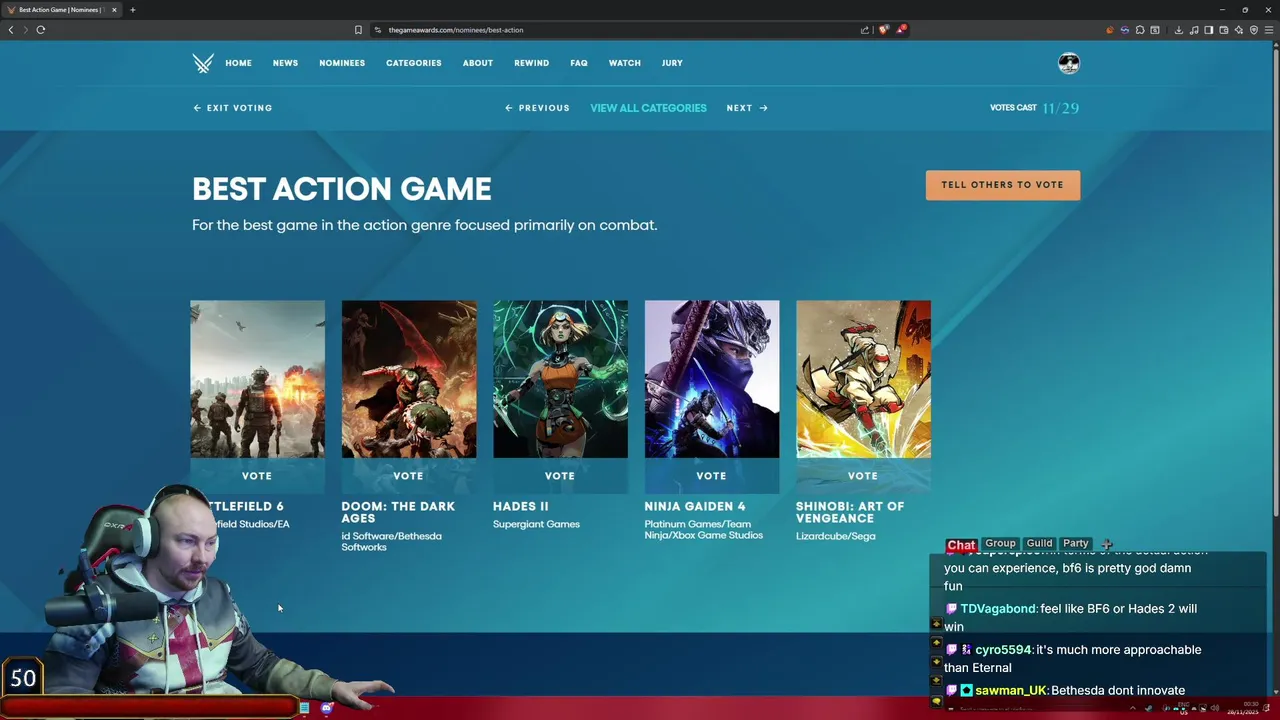The height and width of the screenshot is (720, 1280).
Task: Open a new browser tab
Action: [132, 10]
